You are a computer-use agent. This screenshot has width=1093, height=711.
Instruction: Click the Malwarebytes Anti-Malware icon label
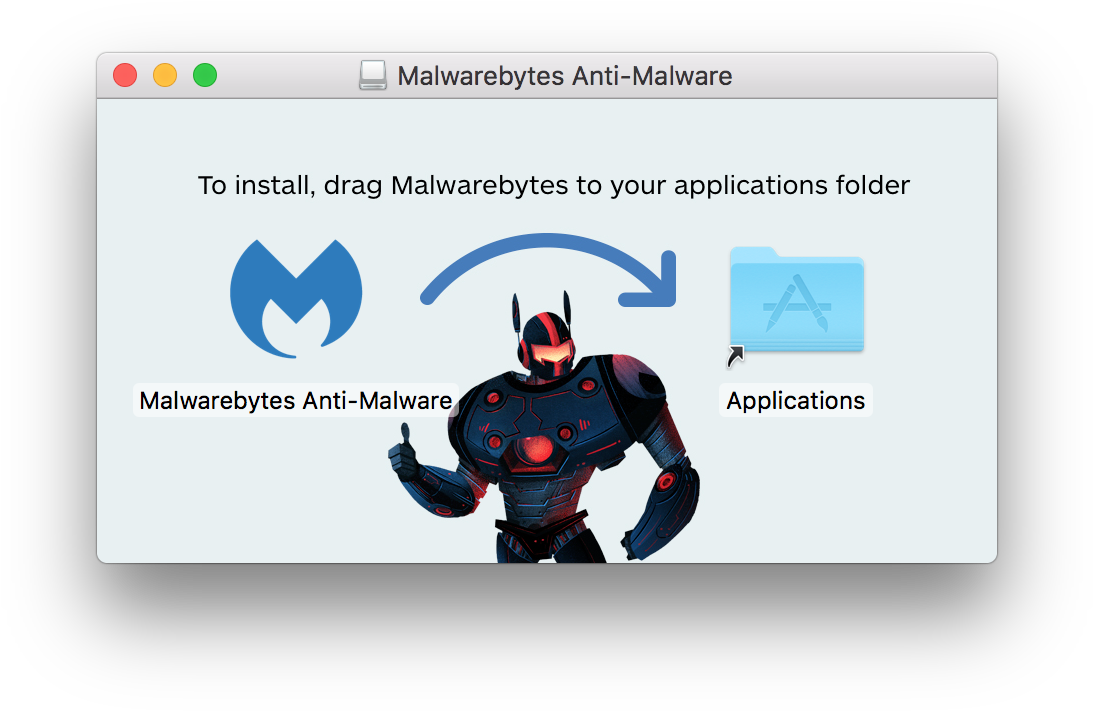pos(296,401)
